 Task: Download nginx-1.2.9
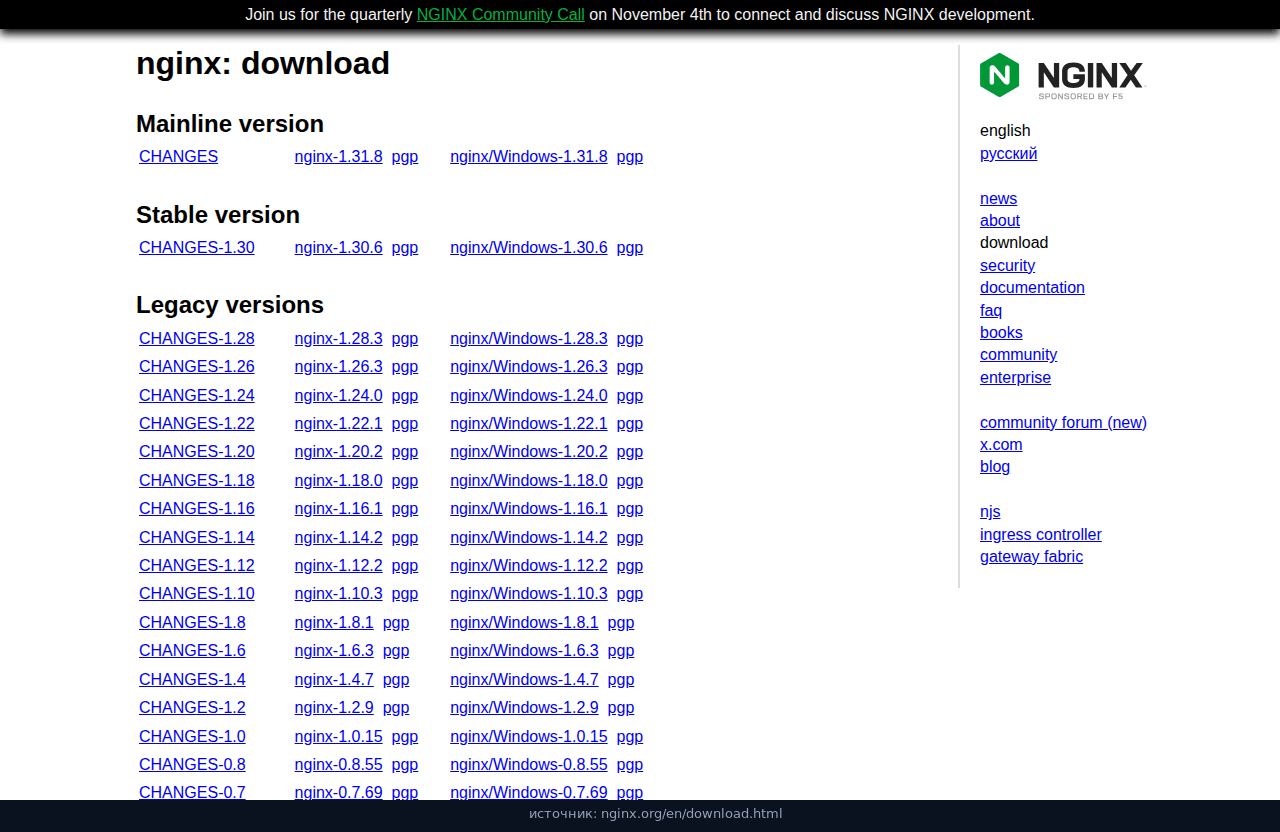[334, 707]
